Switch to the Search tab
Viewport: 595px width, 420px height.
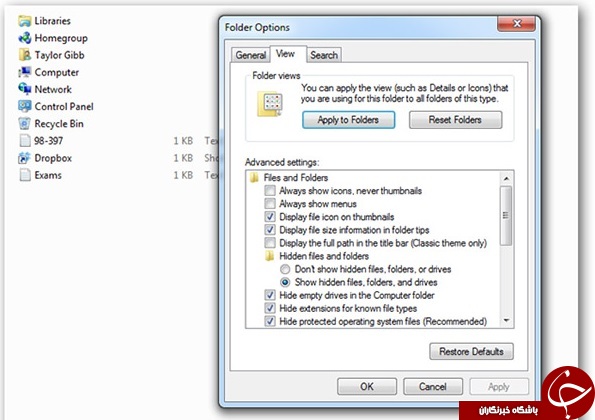pyautogui.click(x=324, y=55)
